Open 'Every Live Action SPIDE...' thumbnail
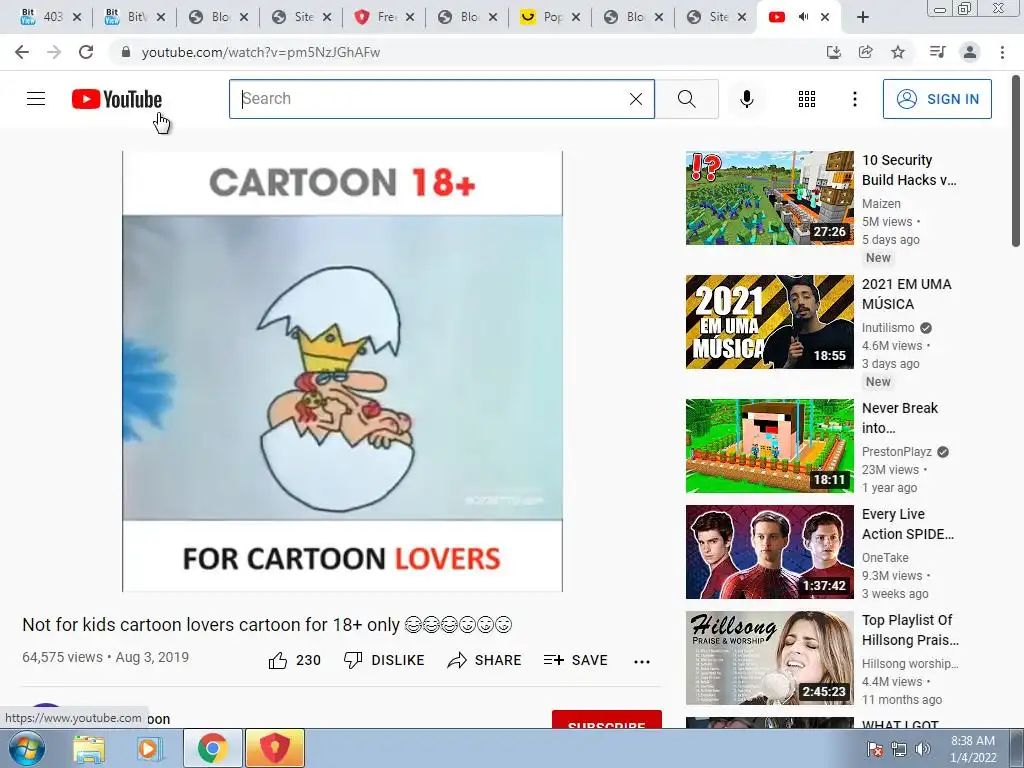The image size is (1024, 768). 769,552
